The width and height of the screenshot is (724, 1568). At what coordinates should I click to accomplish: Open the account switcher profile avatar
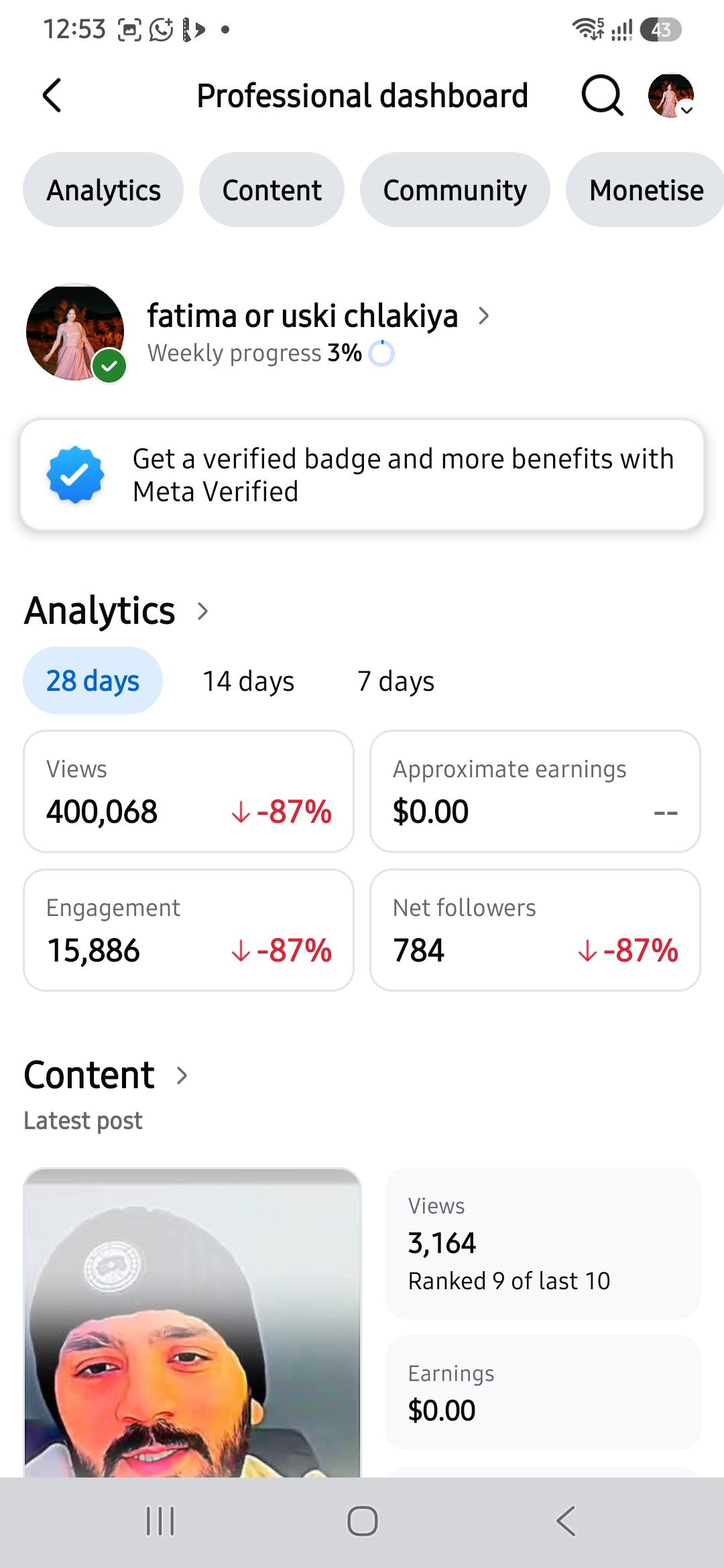671,95
